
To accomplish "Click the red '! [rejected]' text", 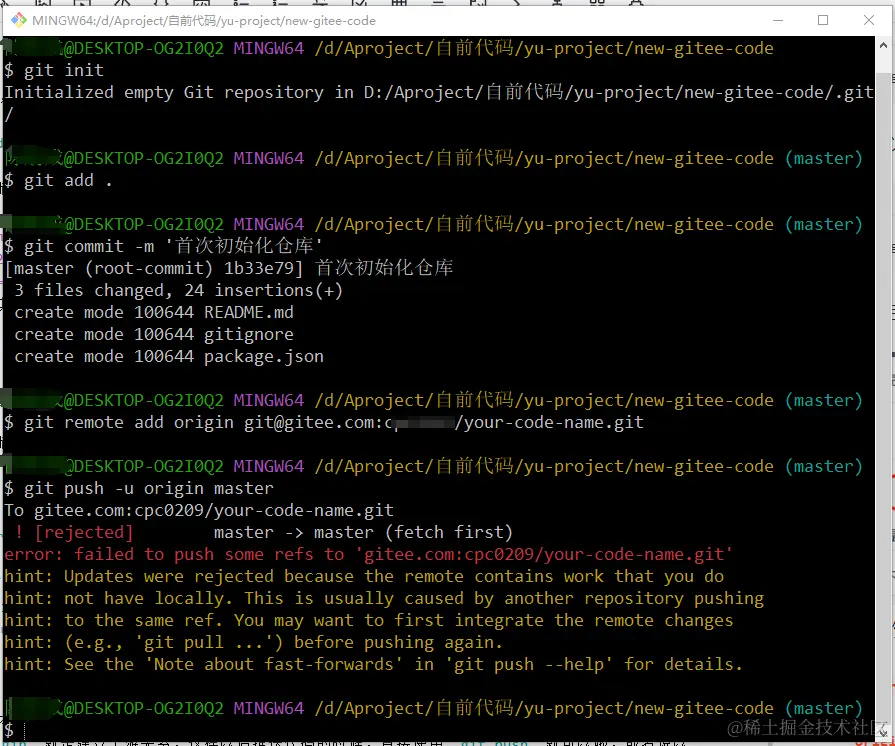I will (74, 533).
